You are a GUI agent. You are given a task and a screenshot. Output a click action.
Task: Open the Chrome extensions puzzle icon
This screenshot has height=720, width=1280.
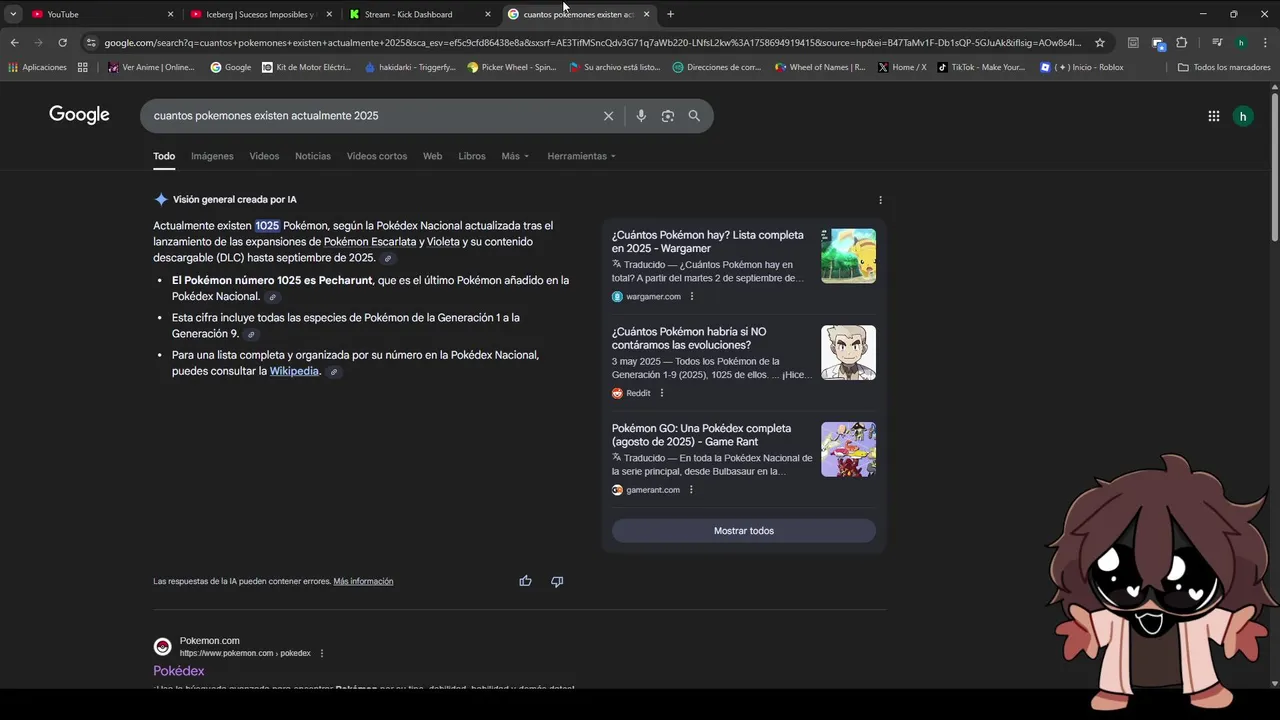1181,43
